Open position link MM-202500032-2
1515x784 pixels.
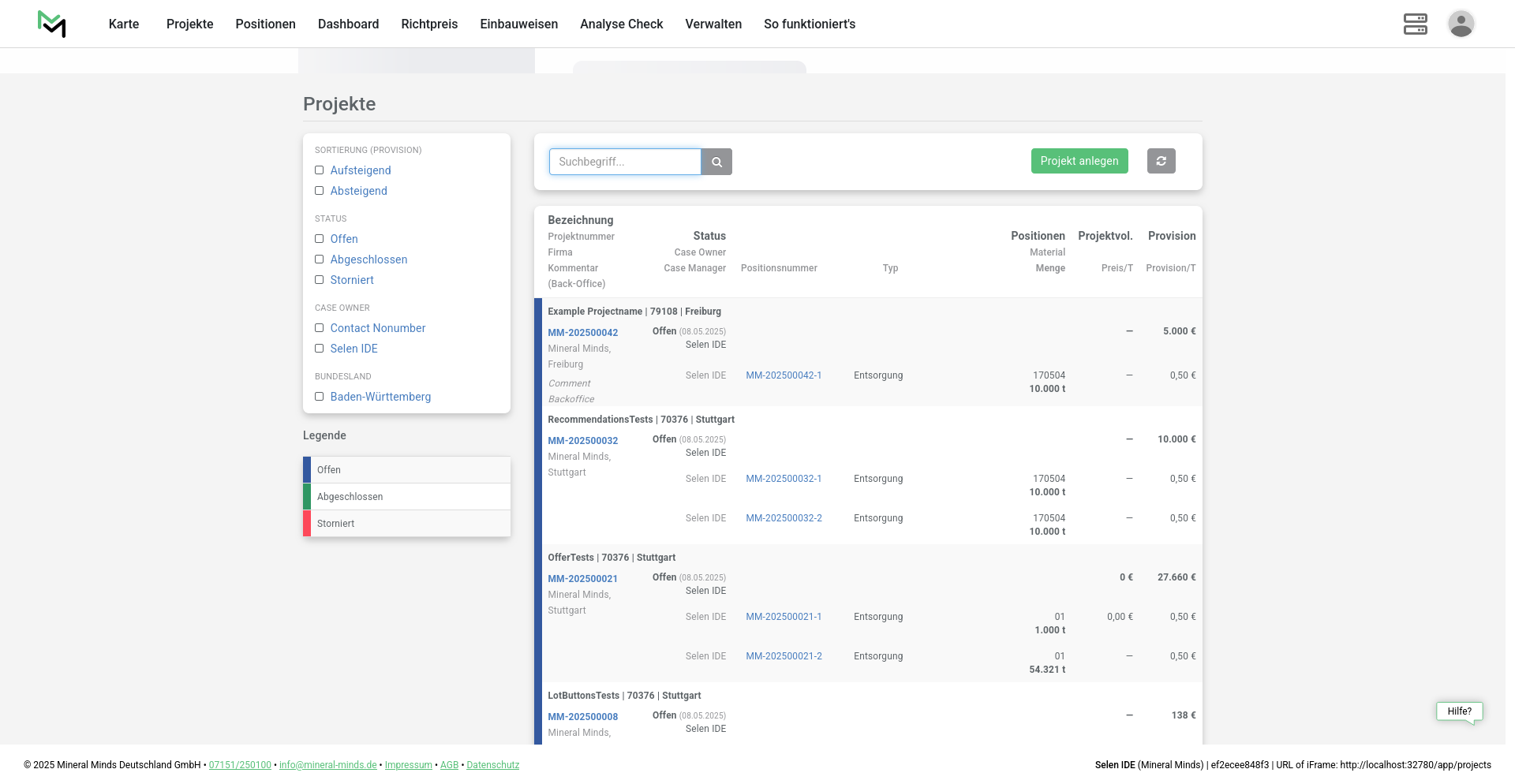coord(784,518)
